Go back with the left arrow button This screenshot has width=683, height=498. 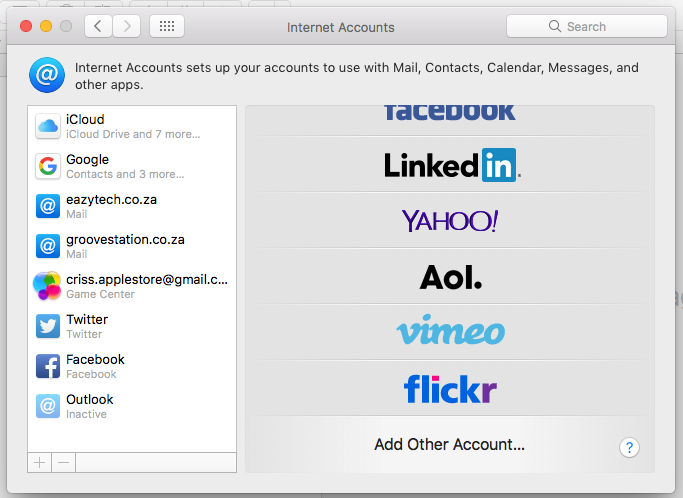click(98, 27)
